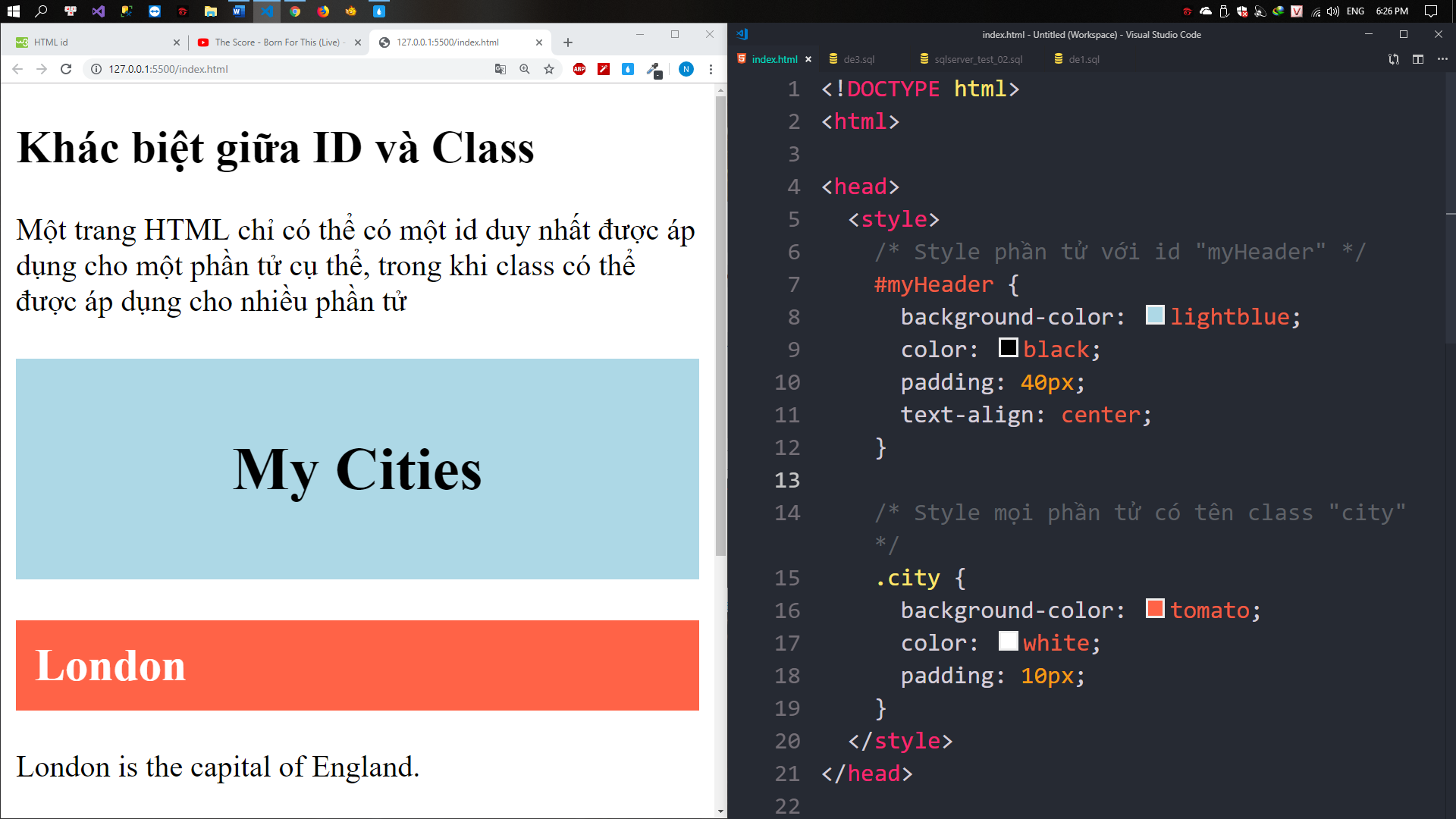This screenshot has height=819, width=1456.
Task: Open the Chrome profile N avatar
Action: coord(686,69)
